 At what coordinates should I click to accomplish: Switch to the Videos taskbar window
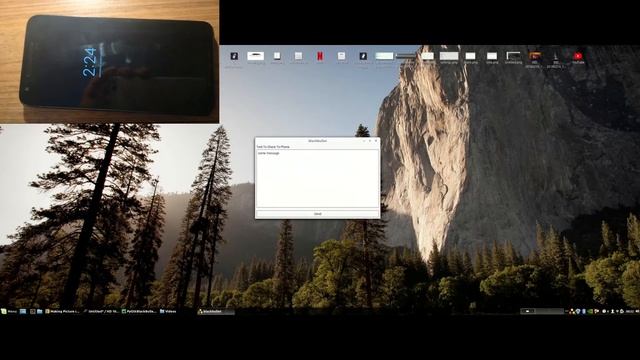pyautogui.click(x=168, y=311)
